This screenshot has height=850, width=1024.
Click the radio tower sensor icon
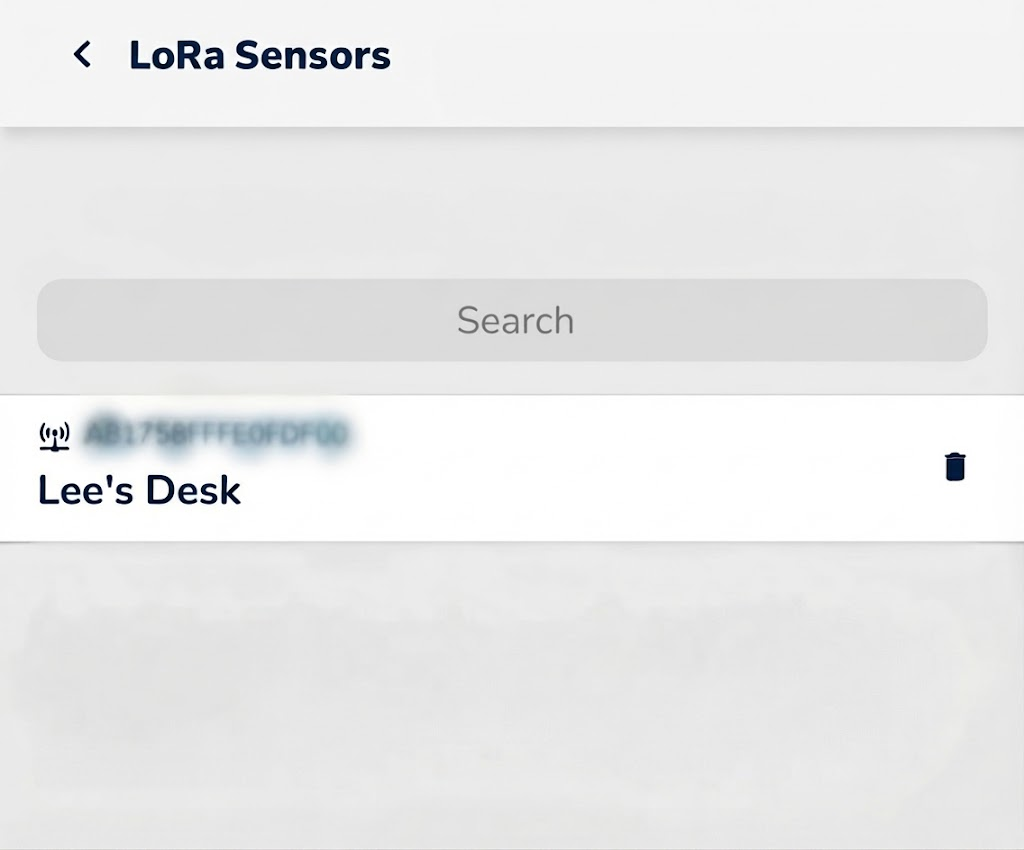coord(55,436)
